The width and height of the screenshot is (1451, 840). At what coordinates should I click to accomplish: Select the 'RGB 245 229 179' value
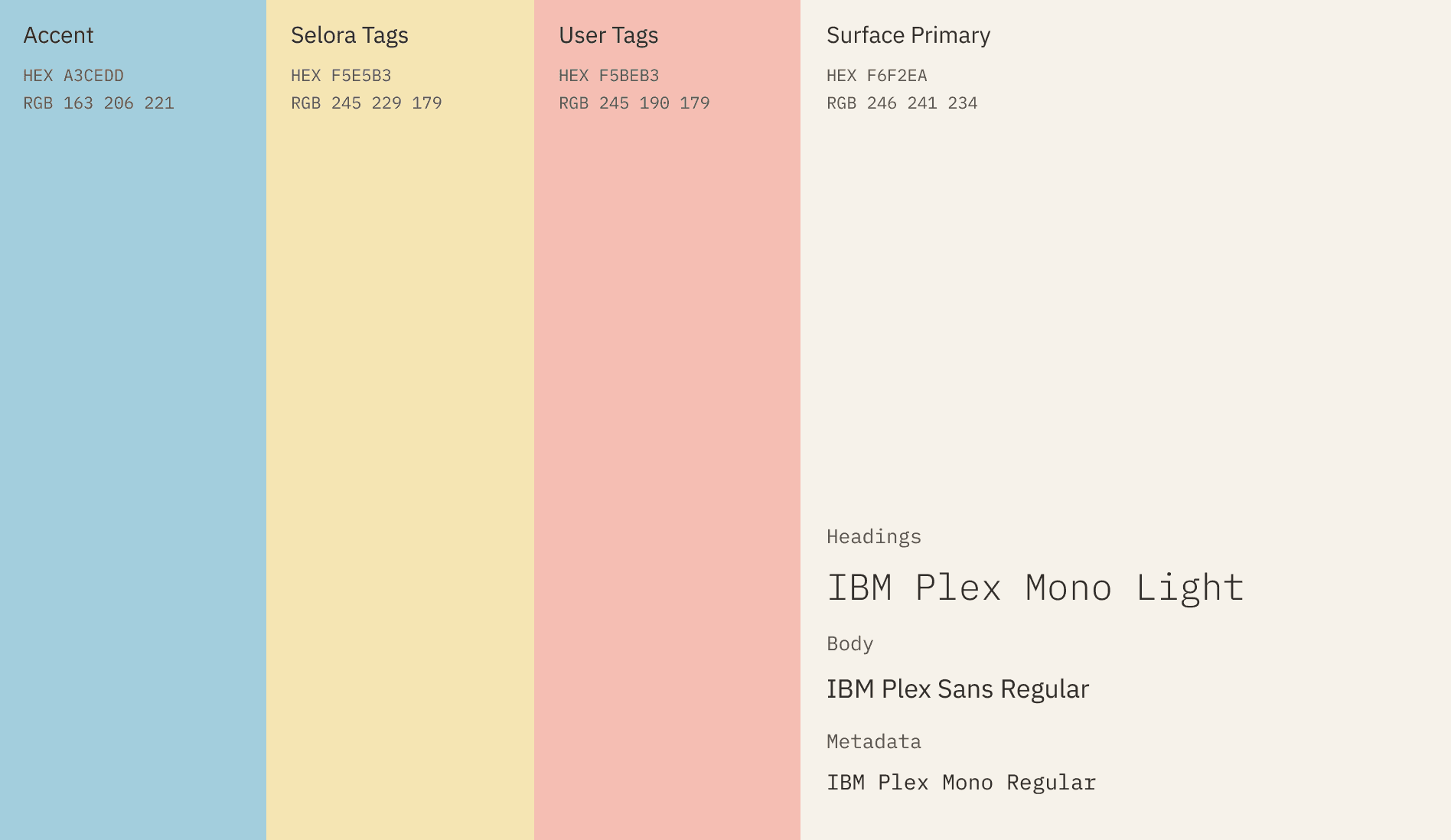point(367,103)
